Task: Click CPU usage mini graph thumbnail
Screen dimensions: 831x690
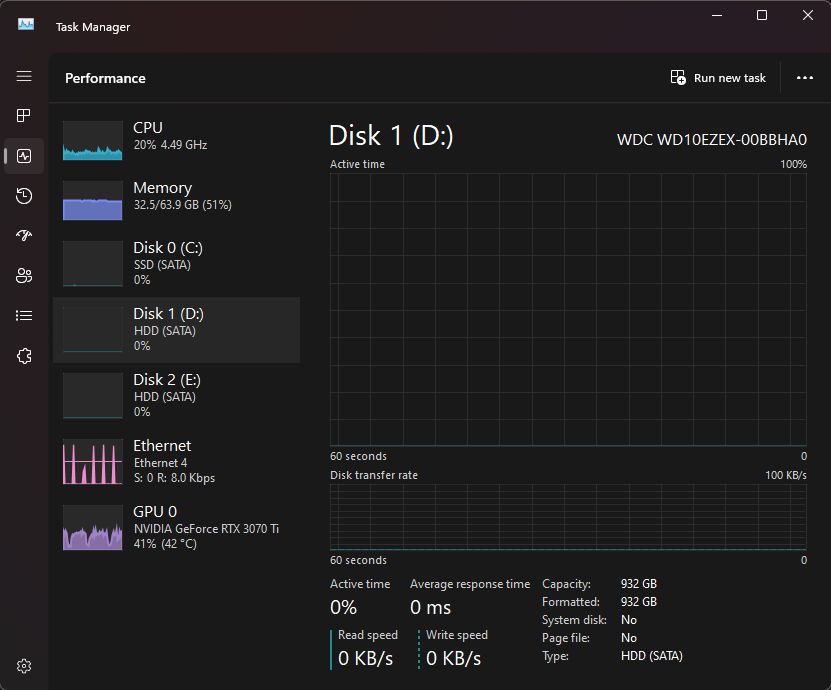Action: tap(93, 140)
